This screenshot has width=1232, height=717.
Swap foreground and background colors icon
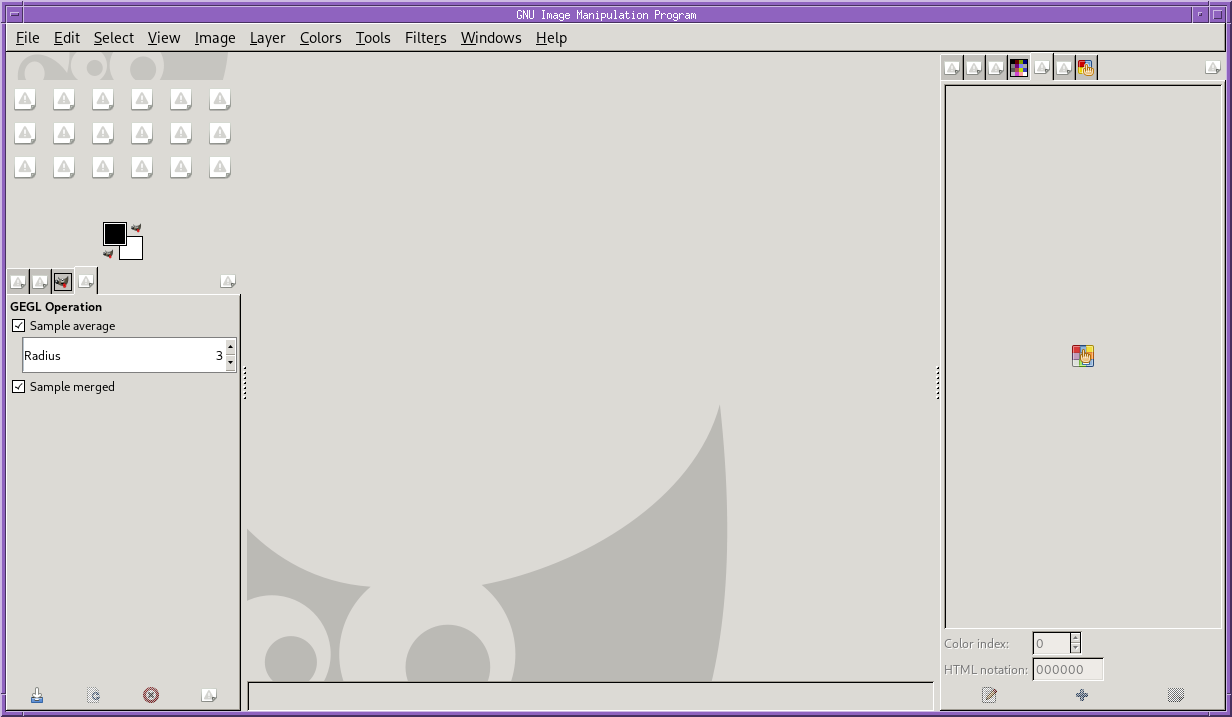(x=136, y=228)
